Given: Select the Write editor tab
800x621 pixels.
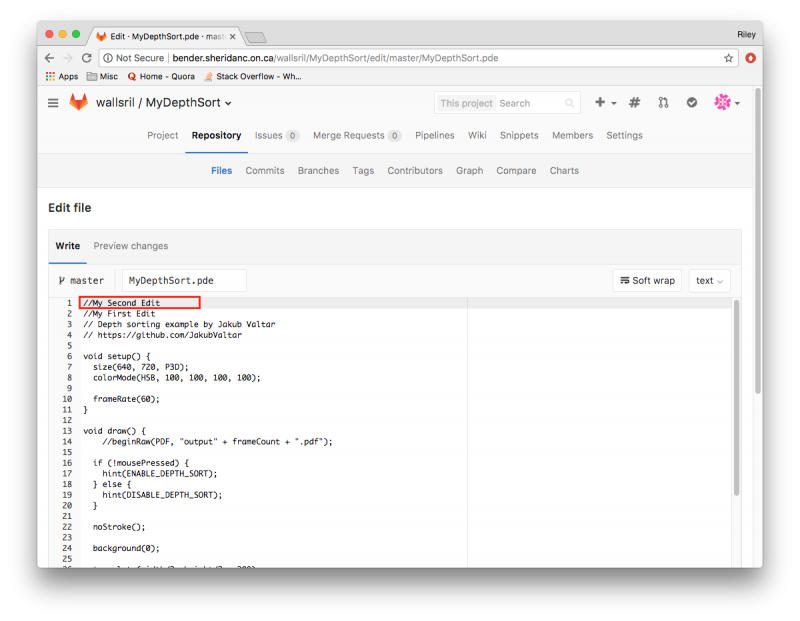Looking at the screenshot, I should pyautogui.click(x=68, y=246).
